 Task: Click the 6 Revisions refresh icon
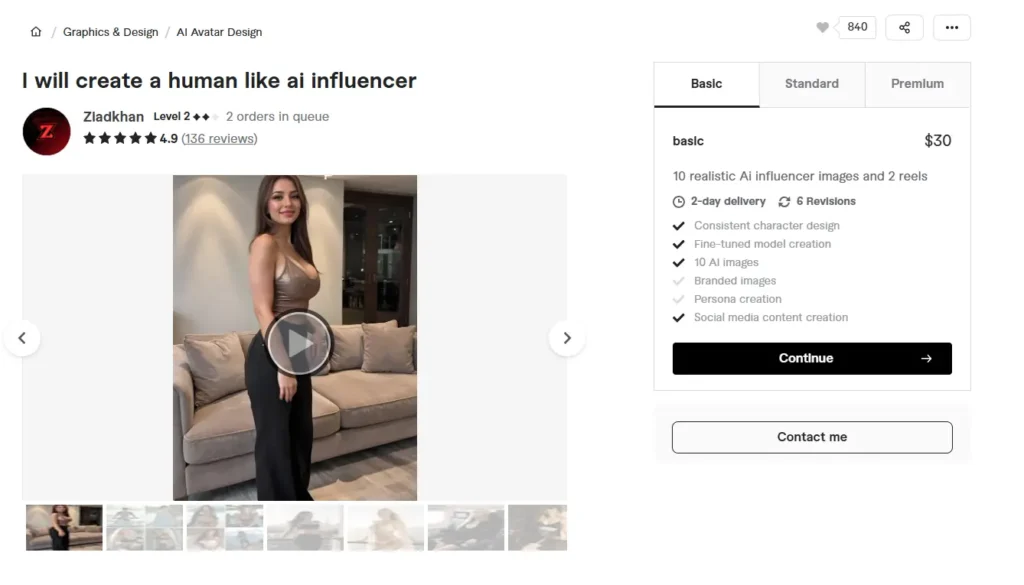(784, 202)
